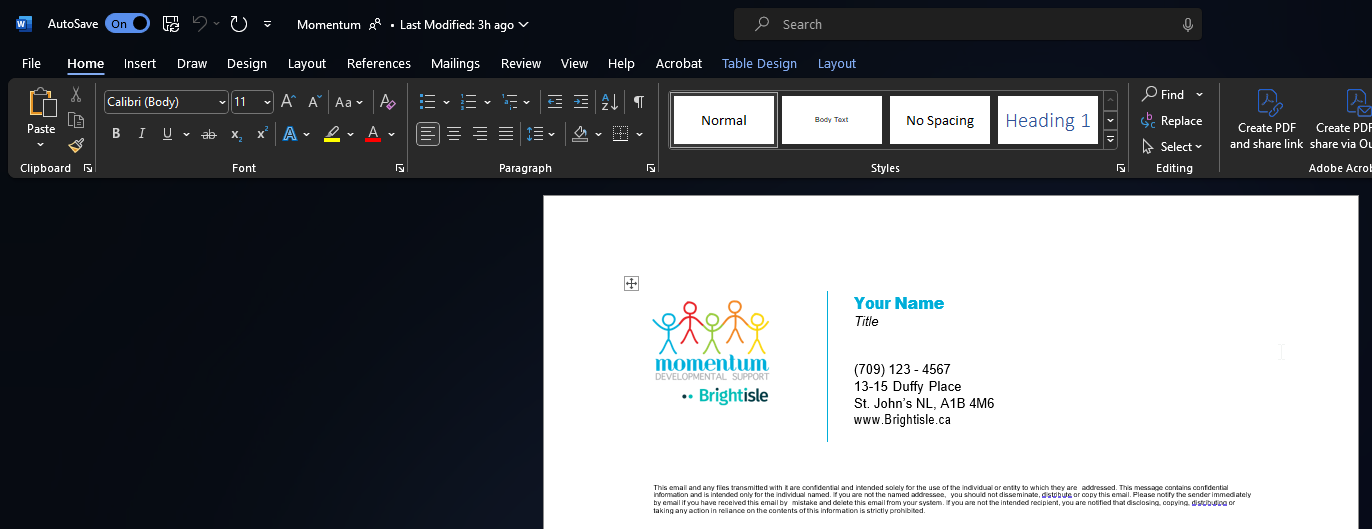Click the Replace button
1372x529 pixels.
coord(1171,120)
